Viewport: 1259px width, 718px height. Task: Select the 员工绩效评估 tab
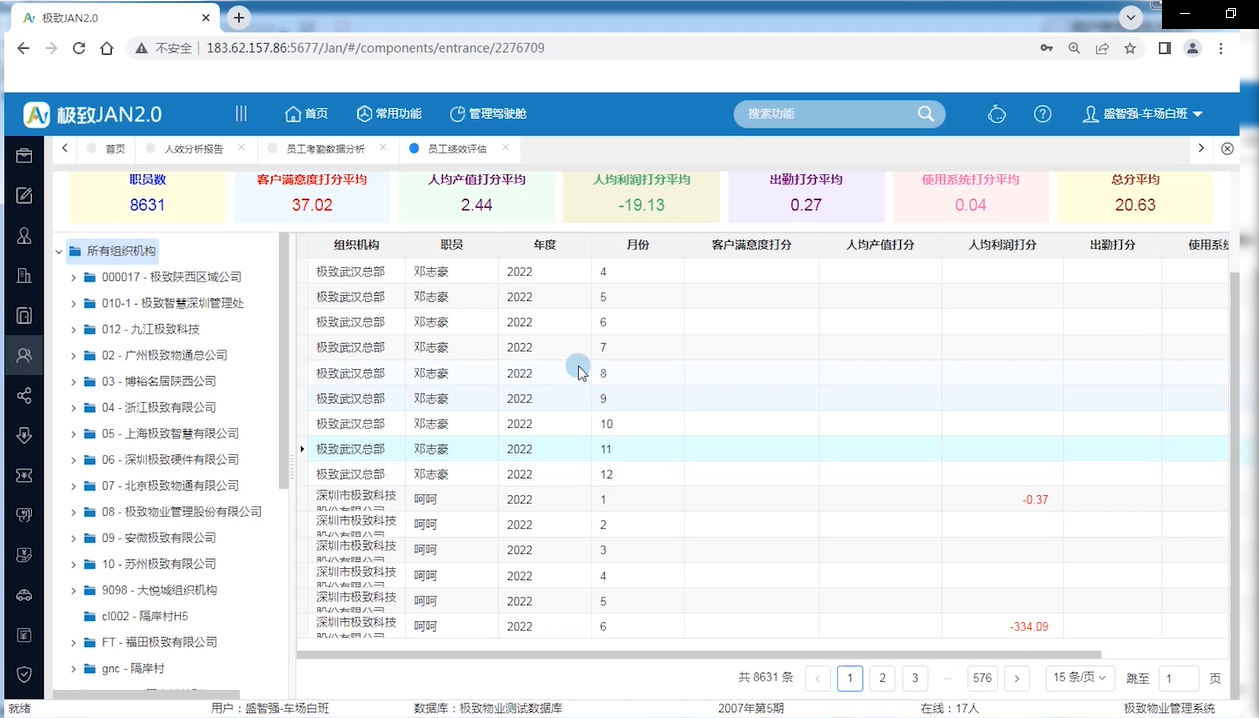(x=457, y=149)
